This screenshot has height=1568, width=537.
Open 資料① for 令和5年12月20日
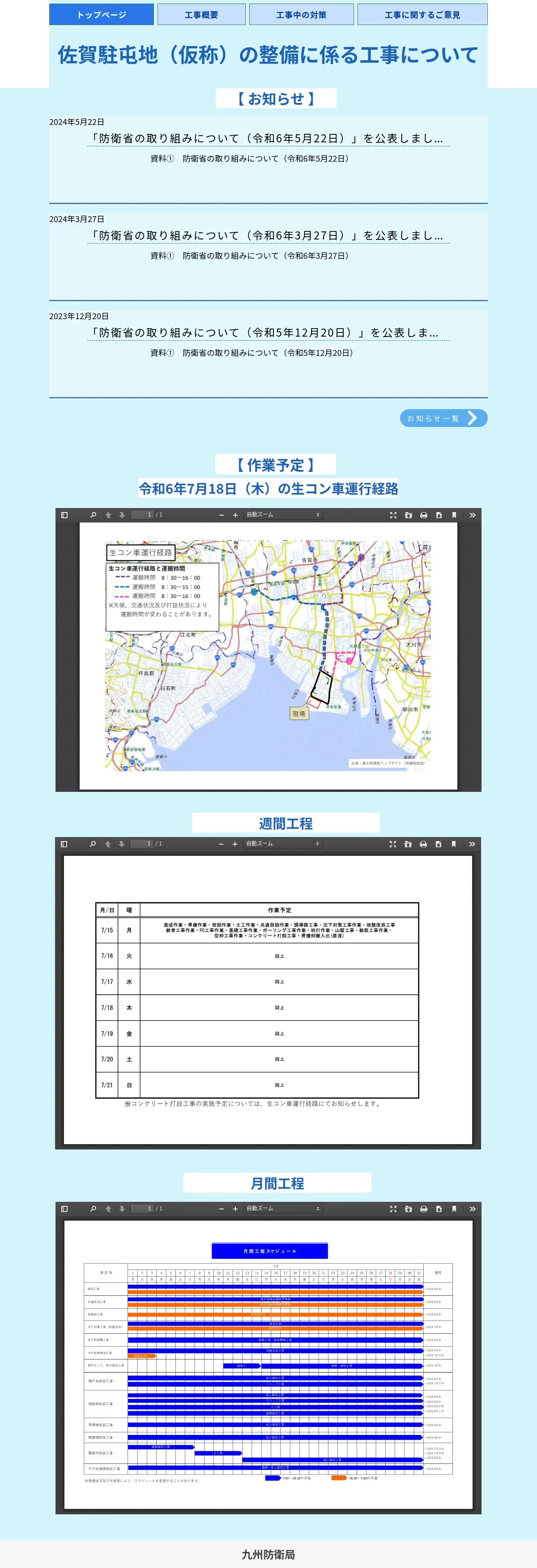[253, 353]
